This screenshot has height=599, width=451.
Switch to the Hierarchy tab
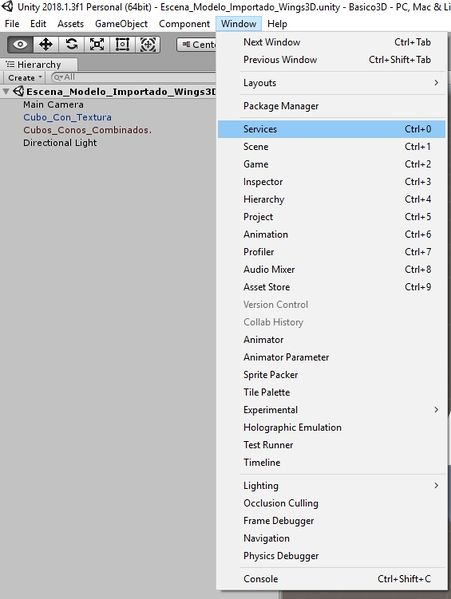click(39, 64)
